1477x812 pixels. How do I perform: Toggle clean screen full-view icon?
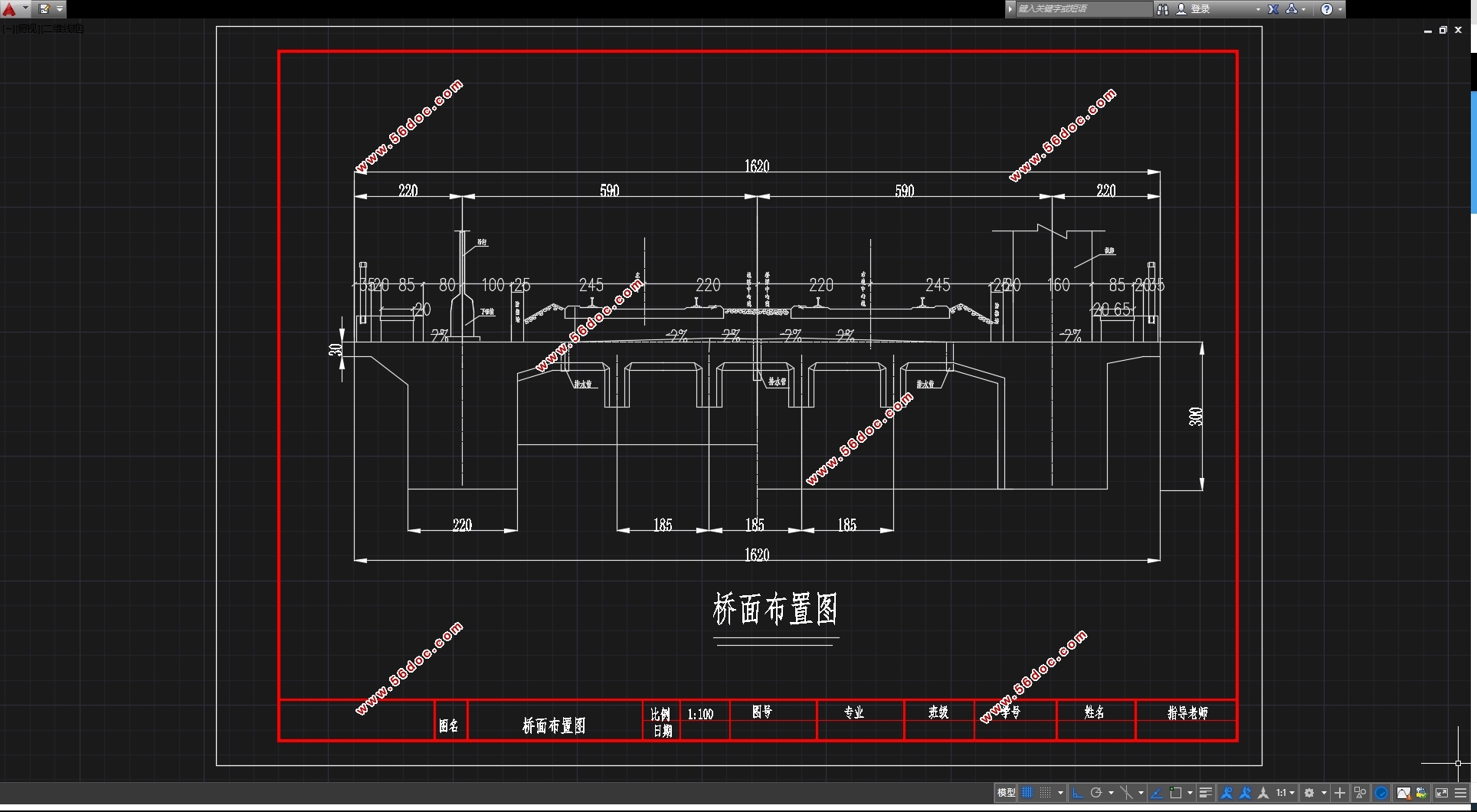click(1442, 793)
